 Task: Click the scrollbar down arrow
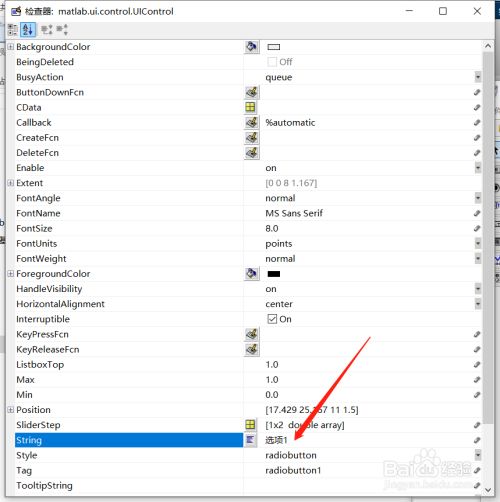tap(488, 490)
